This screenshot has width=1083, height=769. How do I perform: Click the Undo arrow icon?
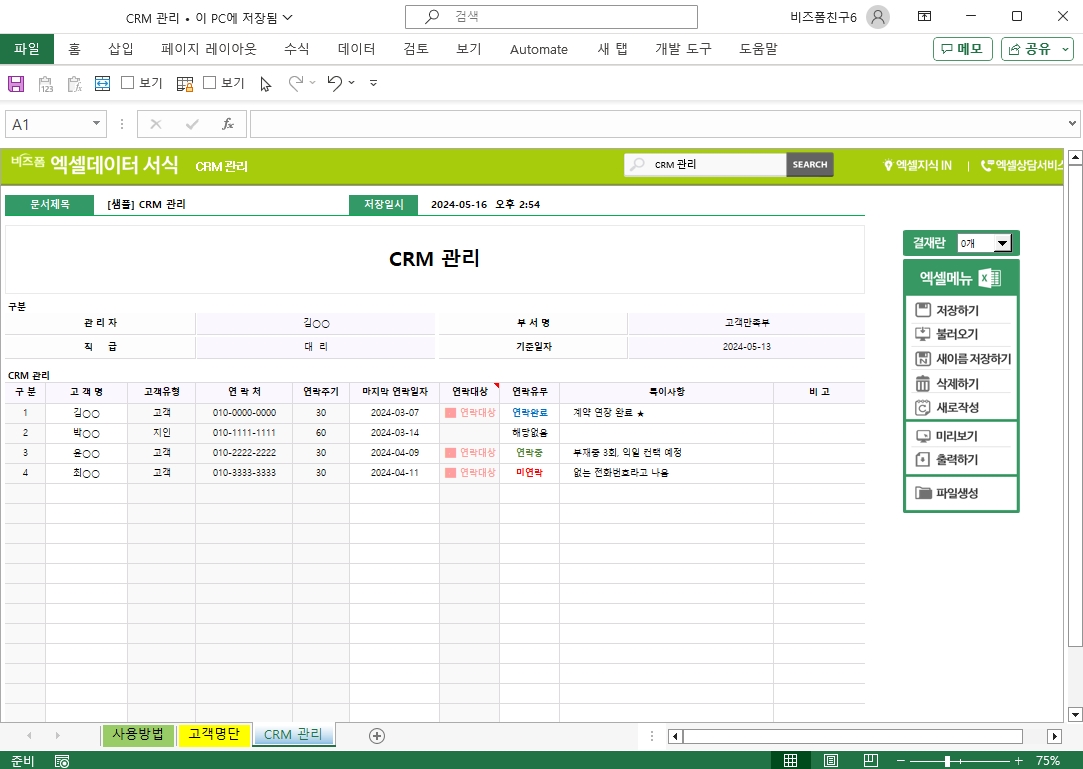[335, 84]
